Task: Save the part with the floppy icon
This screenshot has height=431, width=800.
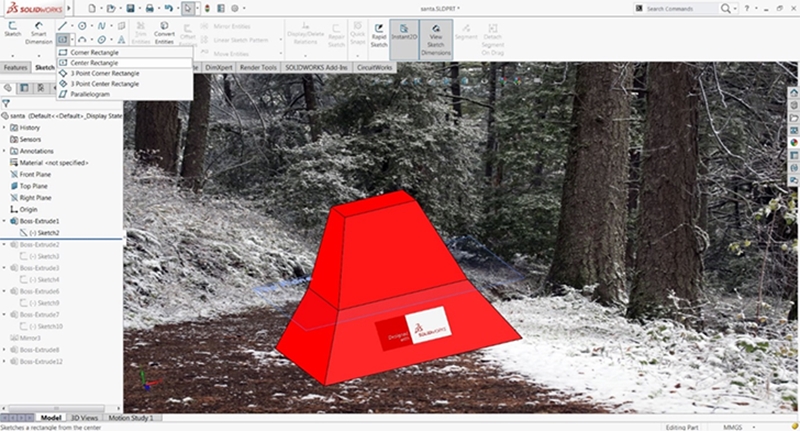Action: tap(131, 8)
